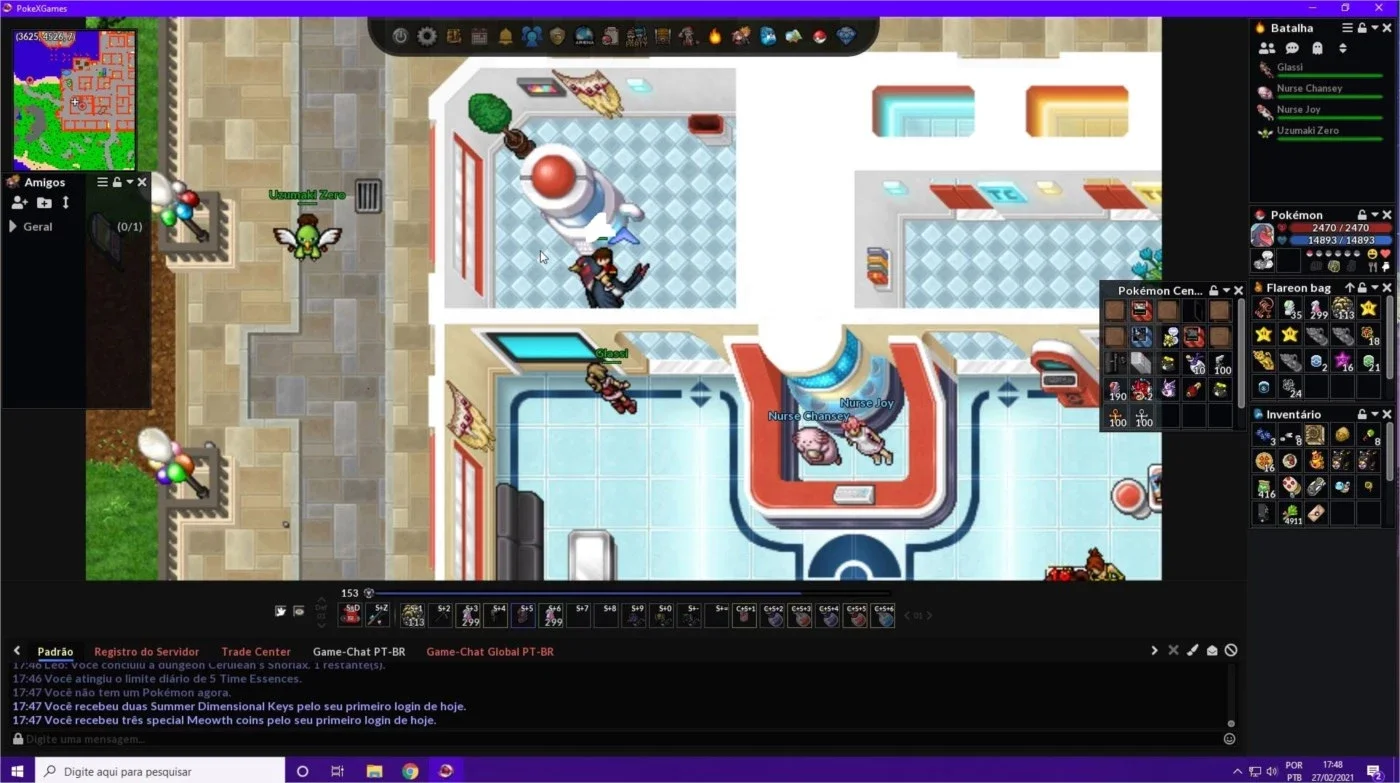The height and width of the screenshot is (783, 1400).
Task: Show next chat tabs with right arrow
Action: (1154, 651)
